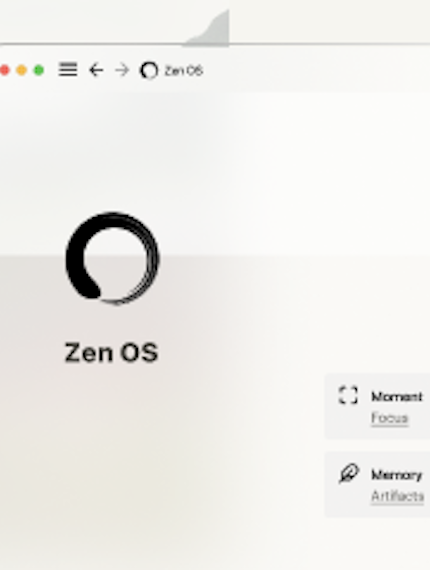Screen dimensions: 430x570
Task: Open the hamburger sidebar menu
Action: pyautogui.click(x=68, y=70)
